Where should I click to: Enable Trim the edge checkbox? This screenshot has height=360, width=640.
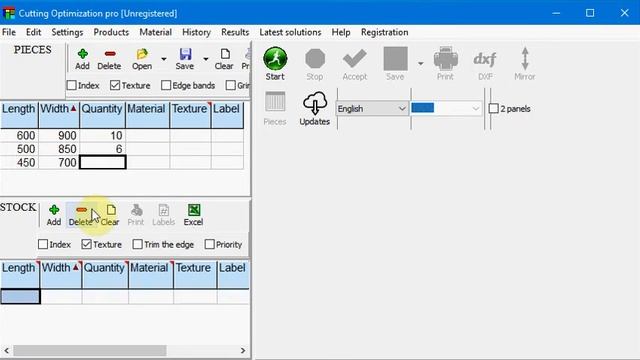(138, 244)
